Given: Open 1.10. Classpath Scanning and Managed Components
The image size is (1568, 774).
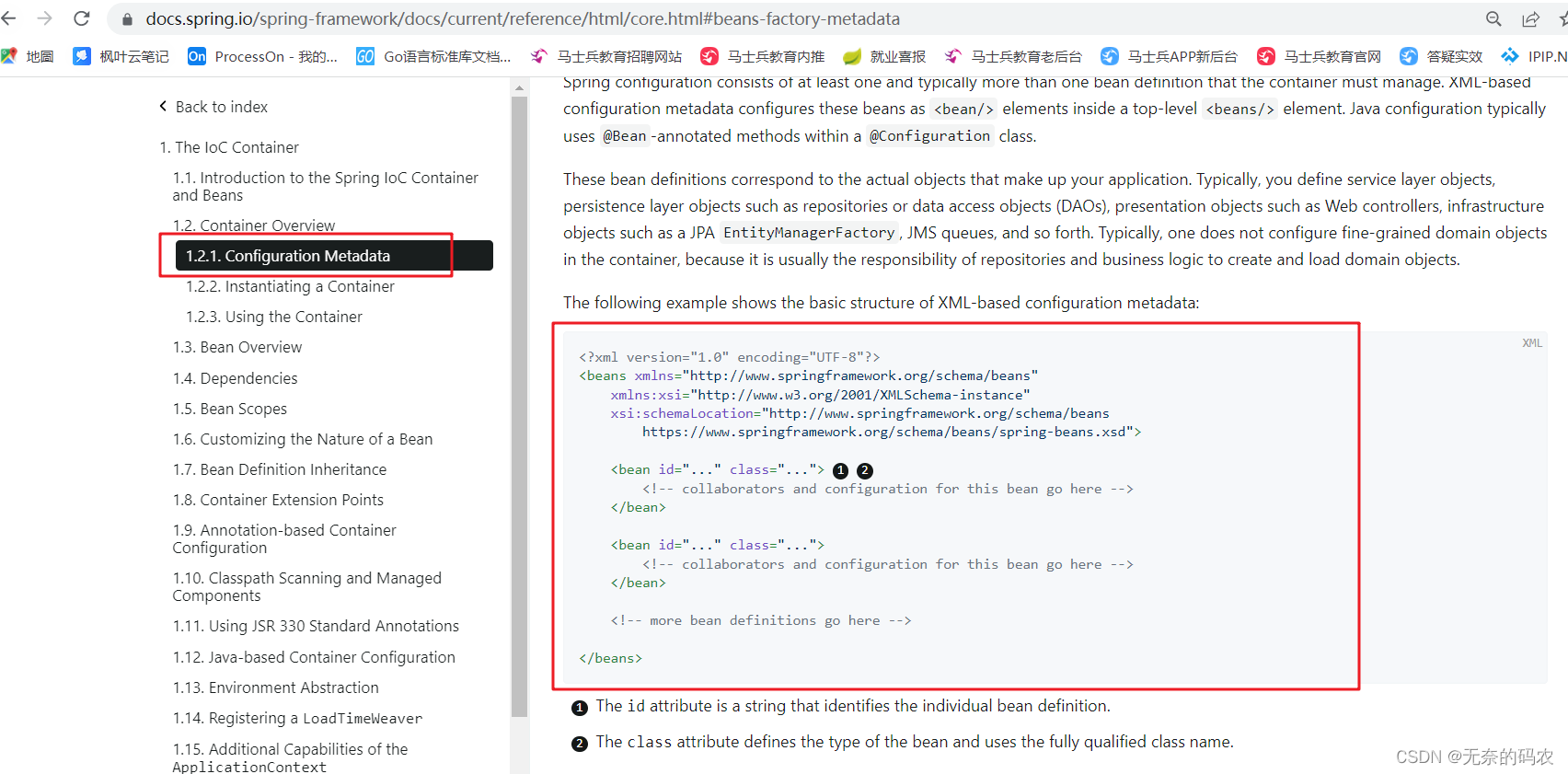Looking at the screenshot, I should click(307, 586).
